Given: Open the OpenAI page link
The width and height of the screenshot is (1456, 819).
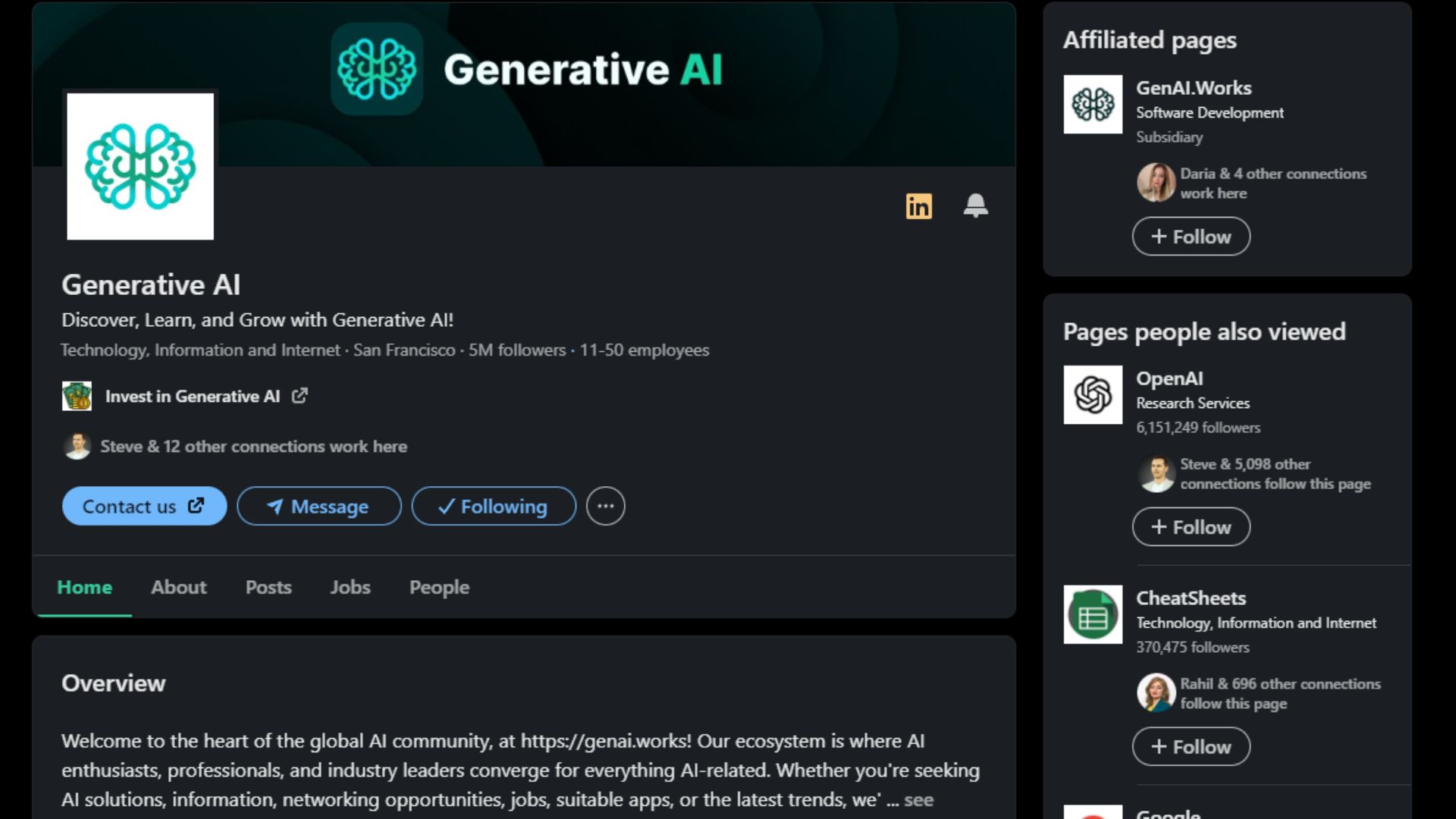Looking at the screenshot, I should pos(1169,378).
